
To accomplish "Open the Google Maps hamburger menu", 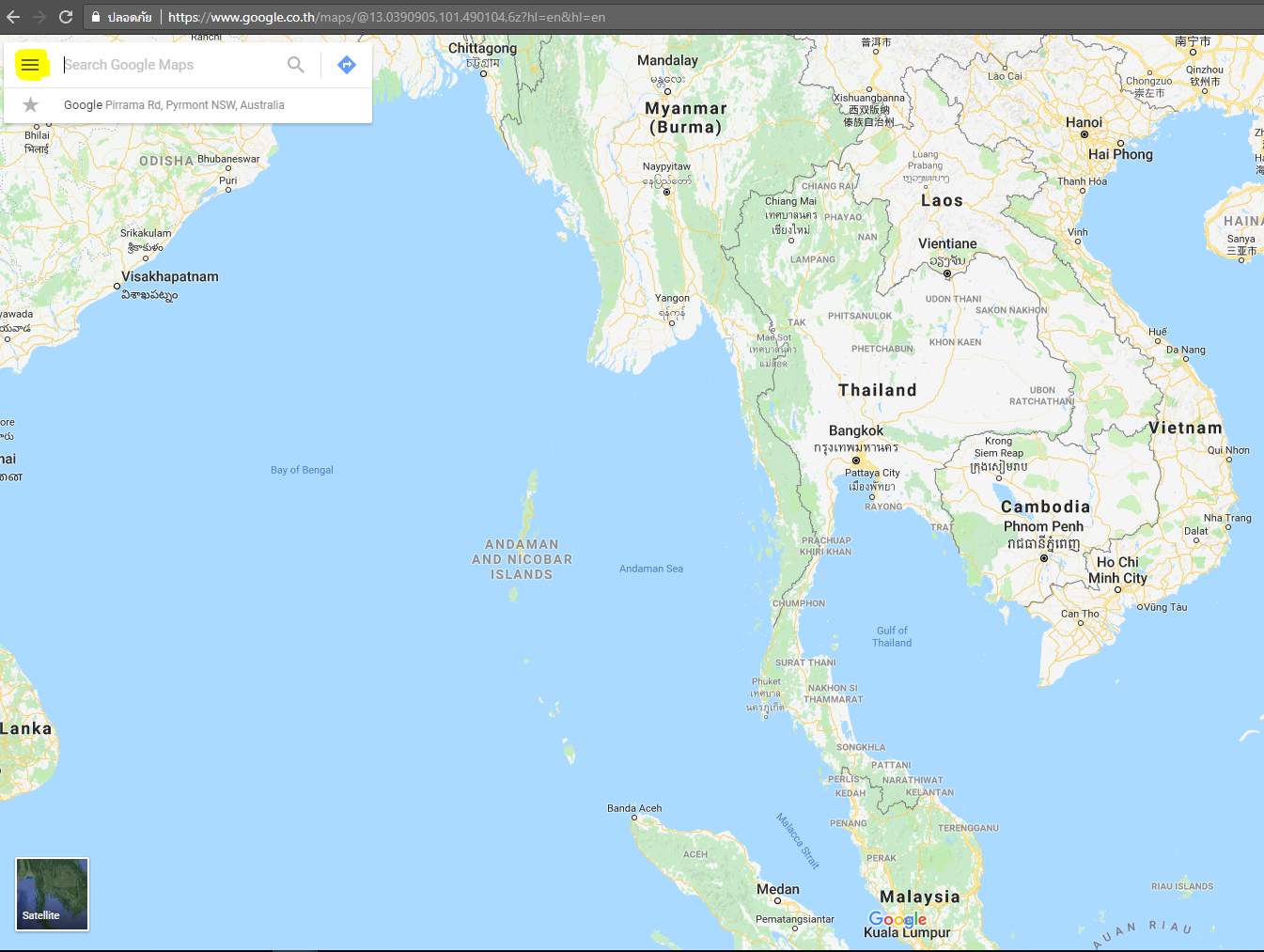I will point(30,65).
